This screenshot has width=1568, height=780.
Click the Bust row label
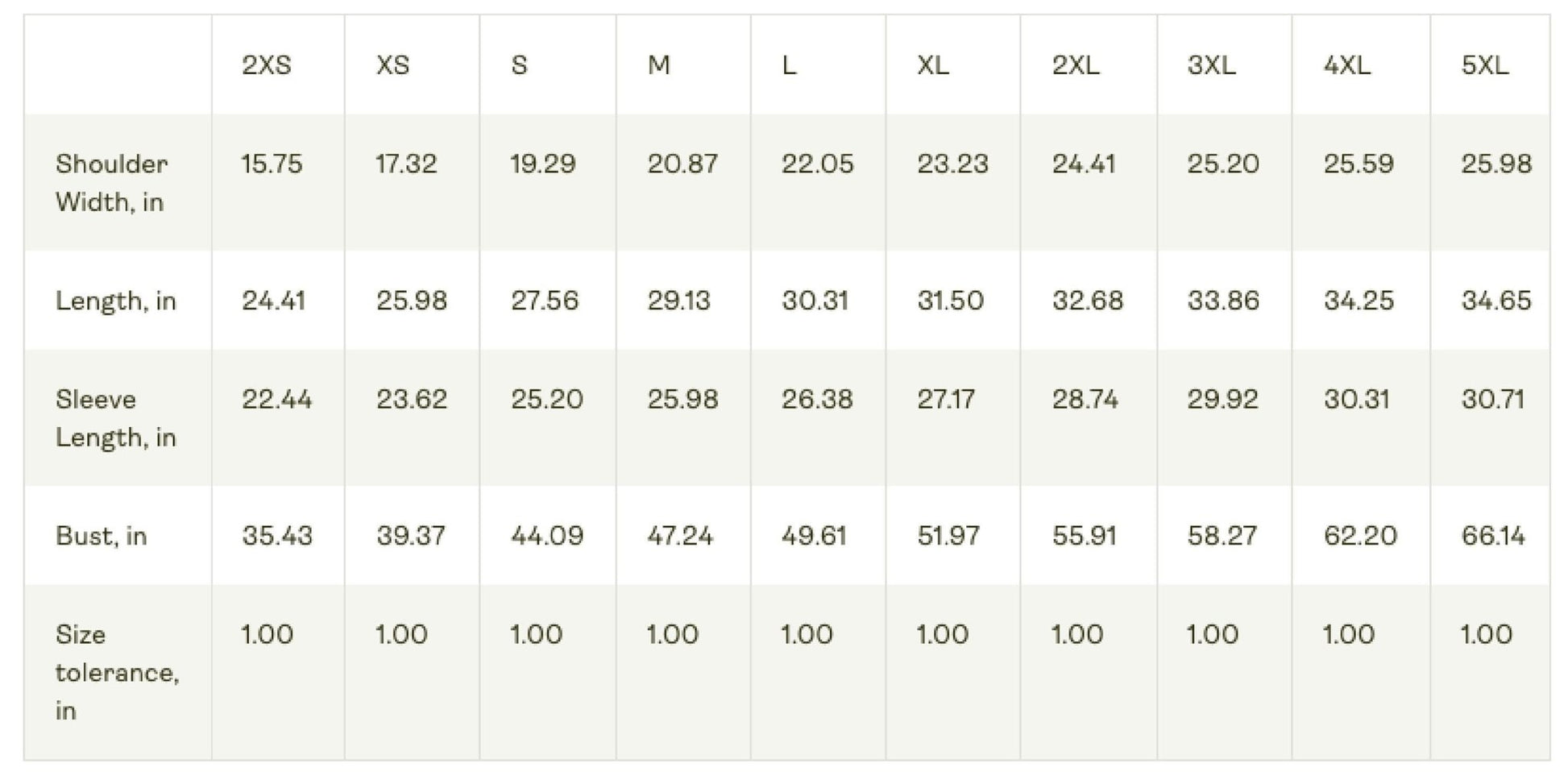(x=102, y=536)
